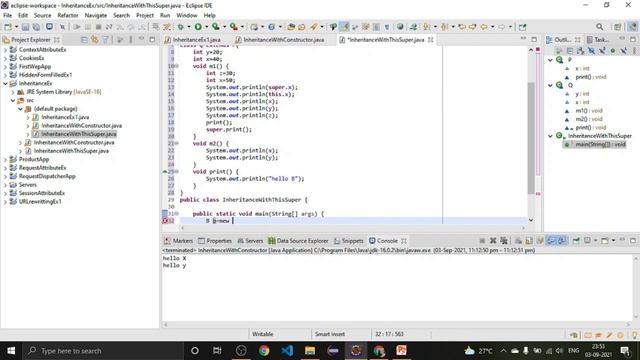Toggle Show Console on Standard Out change
This screenshot has width=640, height=360.
551,241
